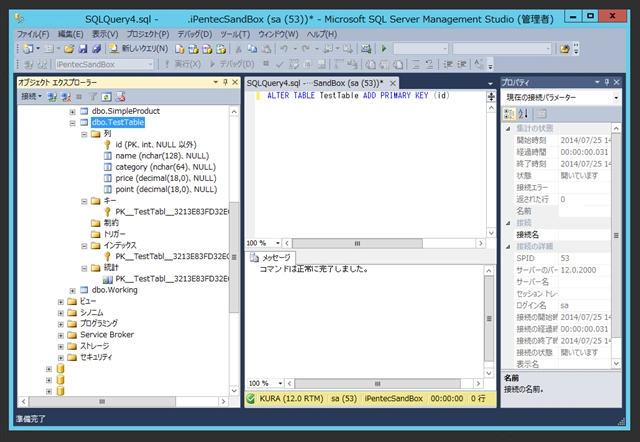640x442 pixels.
Task: Click the デバッグ(D) debug button
Action: pos(232,64)
